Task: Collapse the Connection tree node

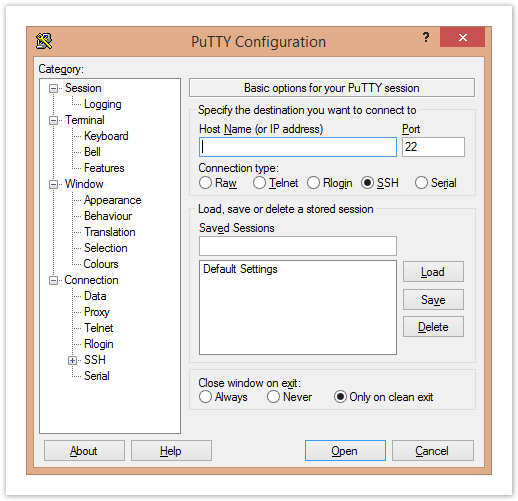Action: pos(53,280)
